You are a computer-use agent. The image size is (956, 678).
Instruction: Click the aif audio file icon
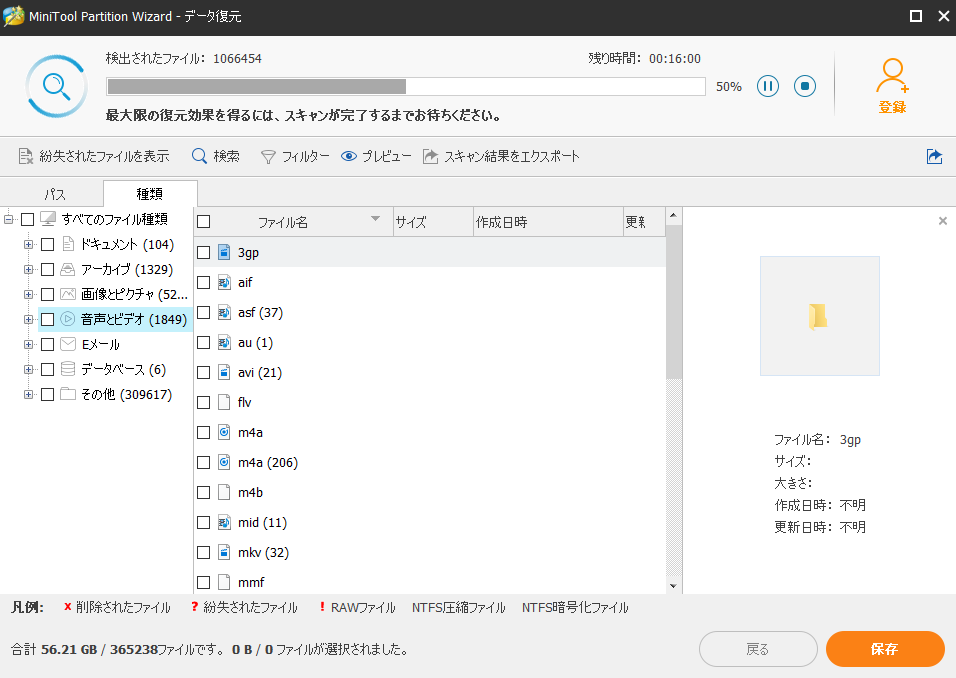(x=224, y=282)
